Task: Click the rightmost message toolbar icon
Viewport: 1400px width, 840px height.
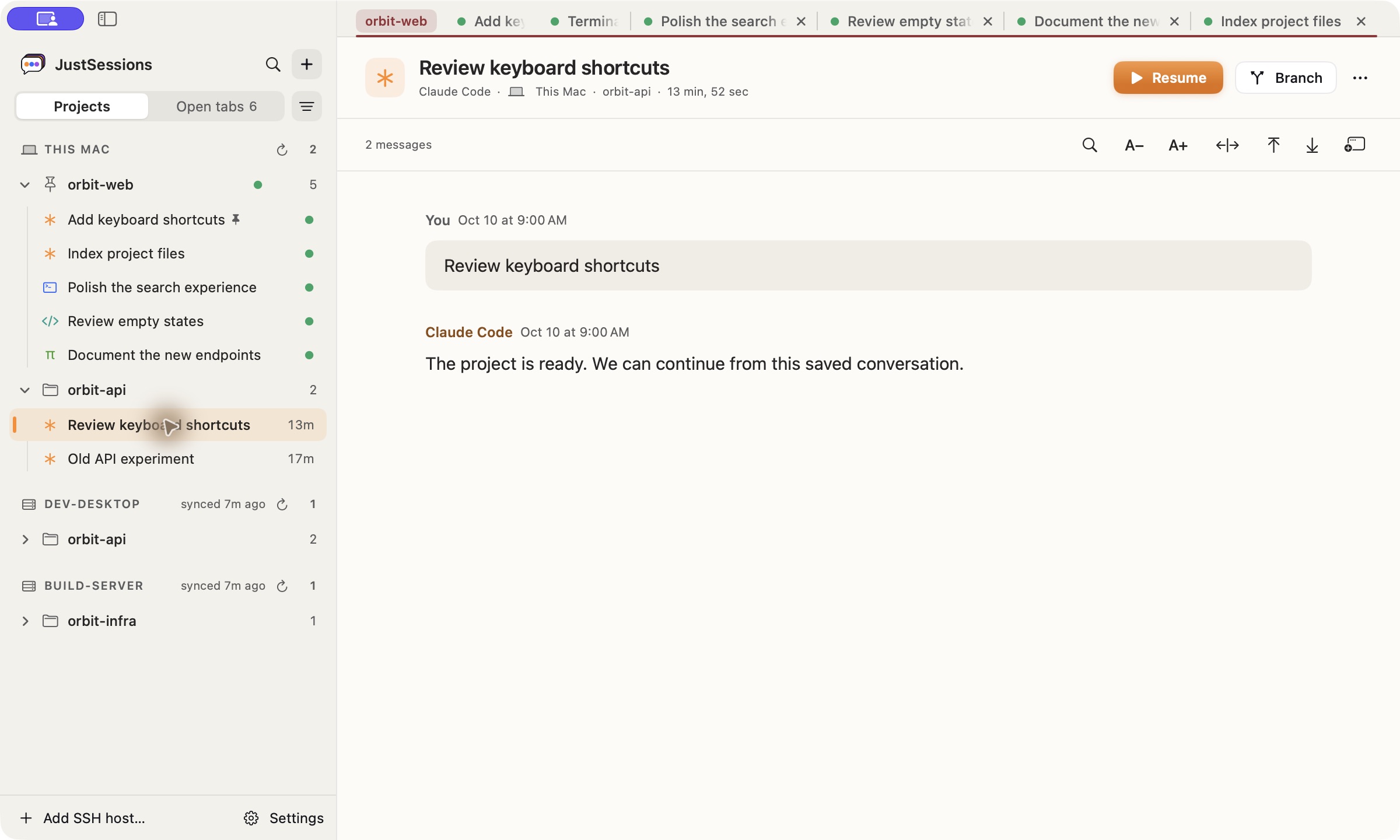Action: [x=1354, y=145]
